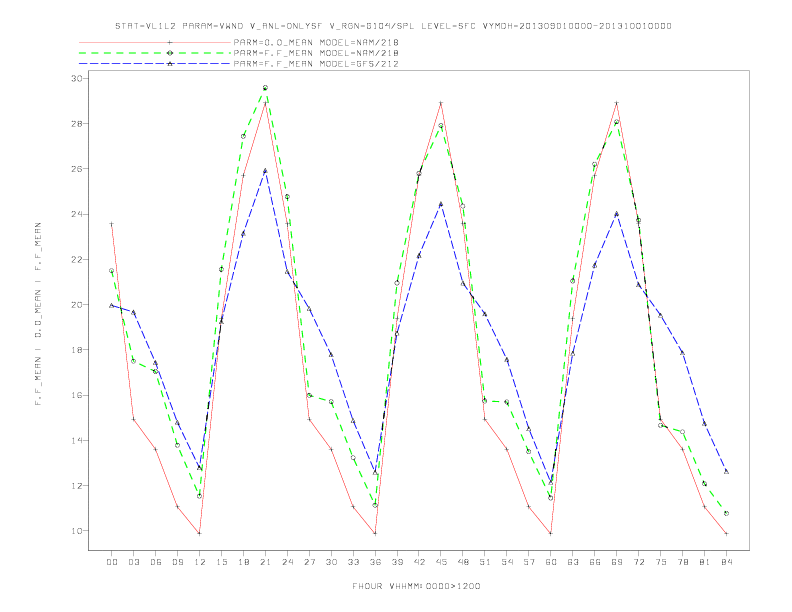Click x-axis tick label 72
Image resolution: width=792 pixels, height=612 pixels.
coord(638,562)
